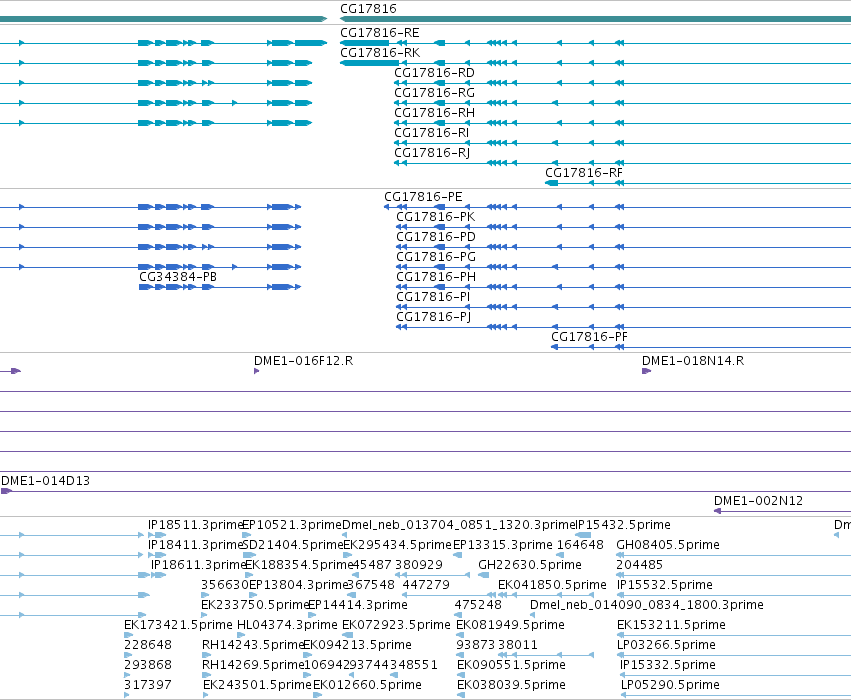Viewport: 851px width, 700px height.
Task: Select EST EP13804.3prime
Action: click(298, 585)
